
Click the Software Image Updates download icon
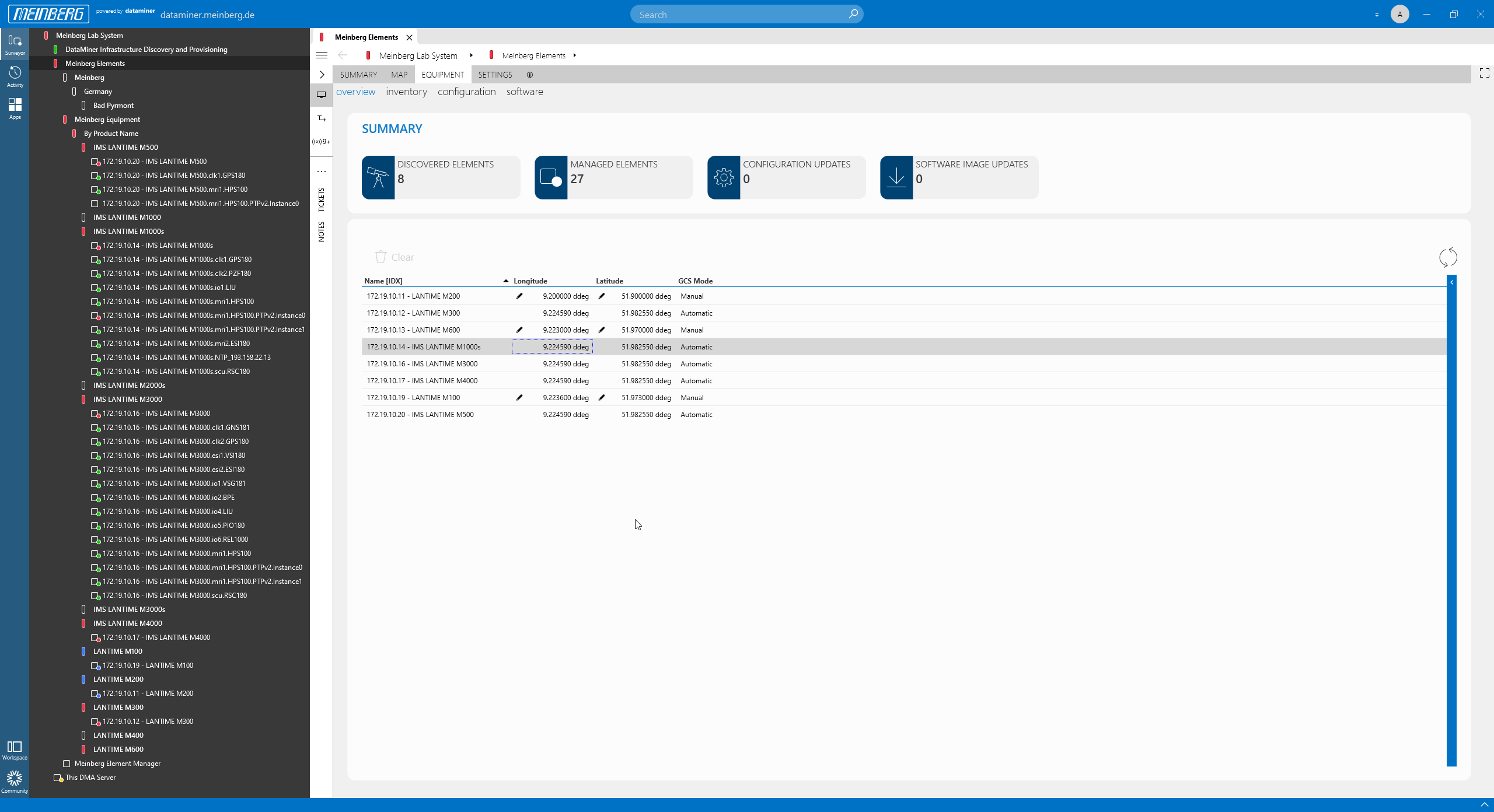(x=896, y=177)
